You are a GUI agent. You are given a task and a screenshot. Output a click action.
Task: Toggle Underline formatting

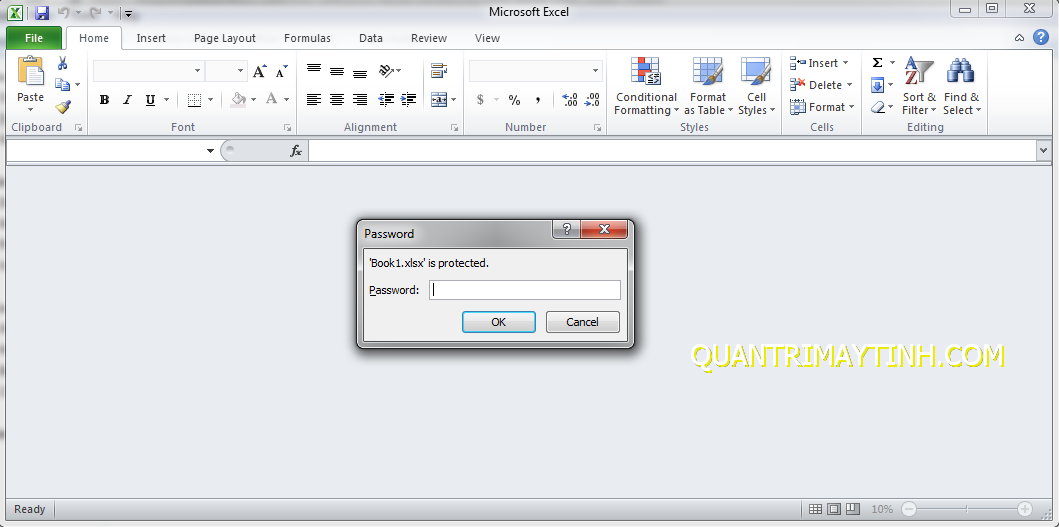click(x=150, y=100)
